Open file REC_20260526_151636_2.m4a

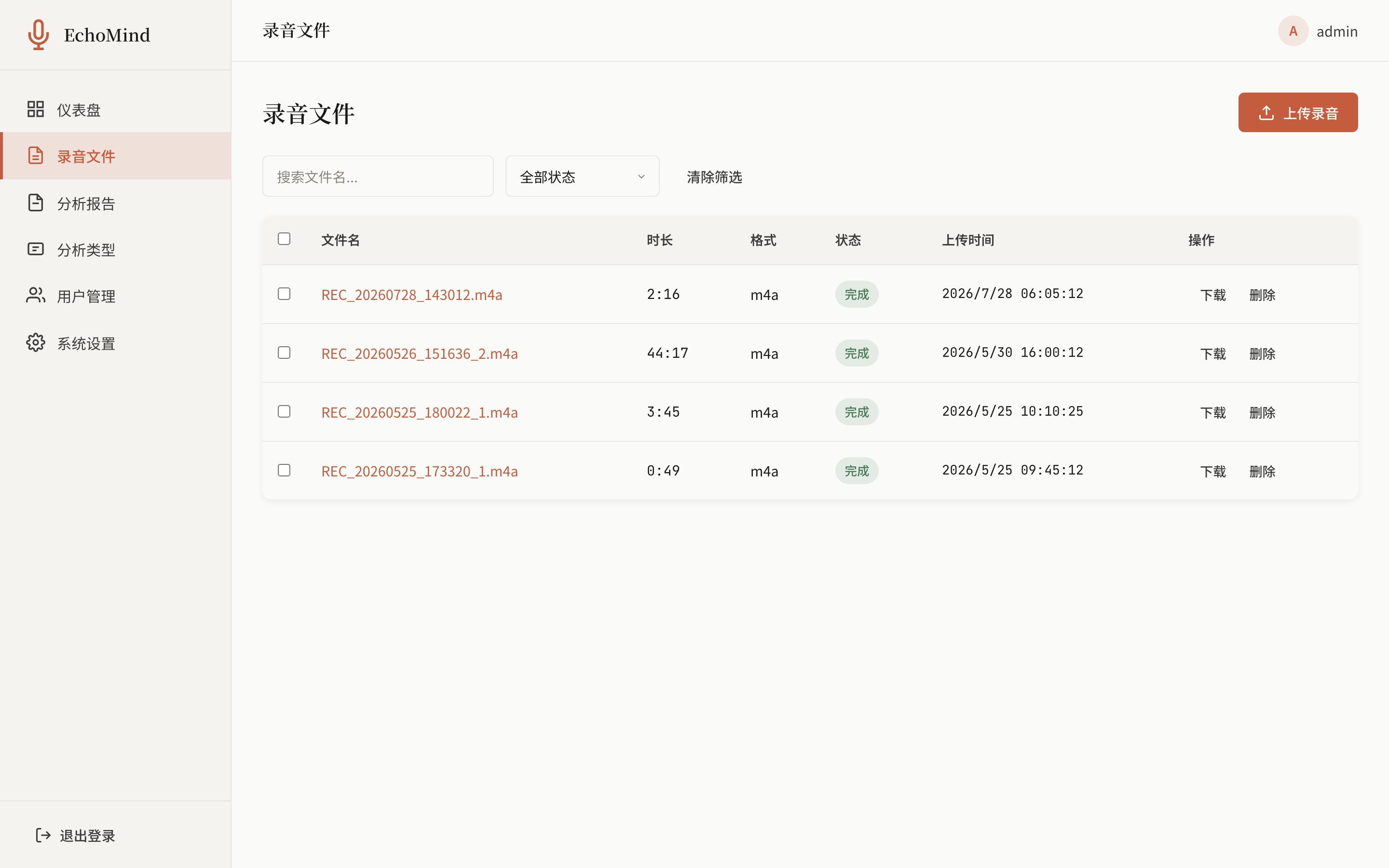(420, 353)
